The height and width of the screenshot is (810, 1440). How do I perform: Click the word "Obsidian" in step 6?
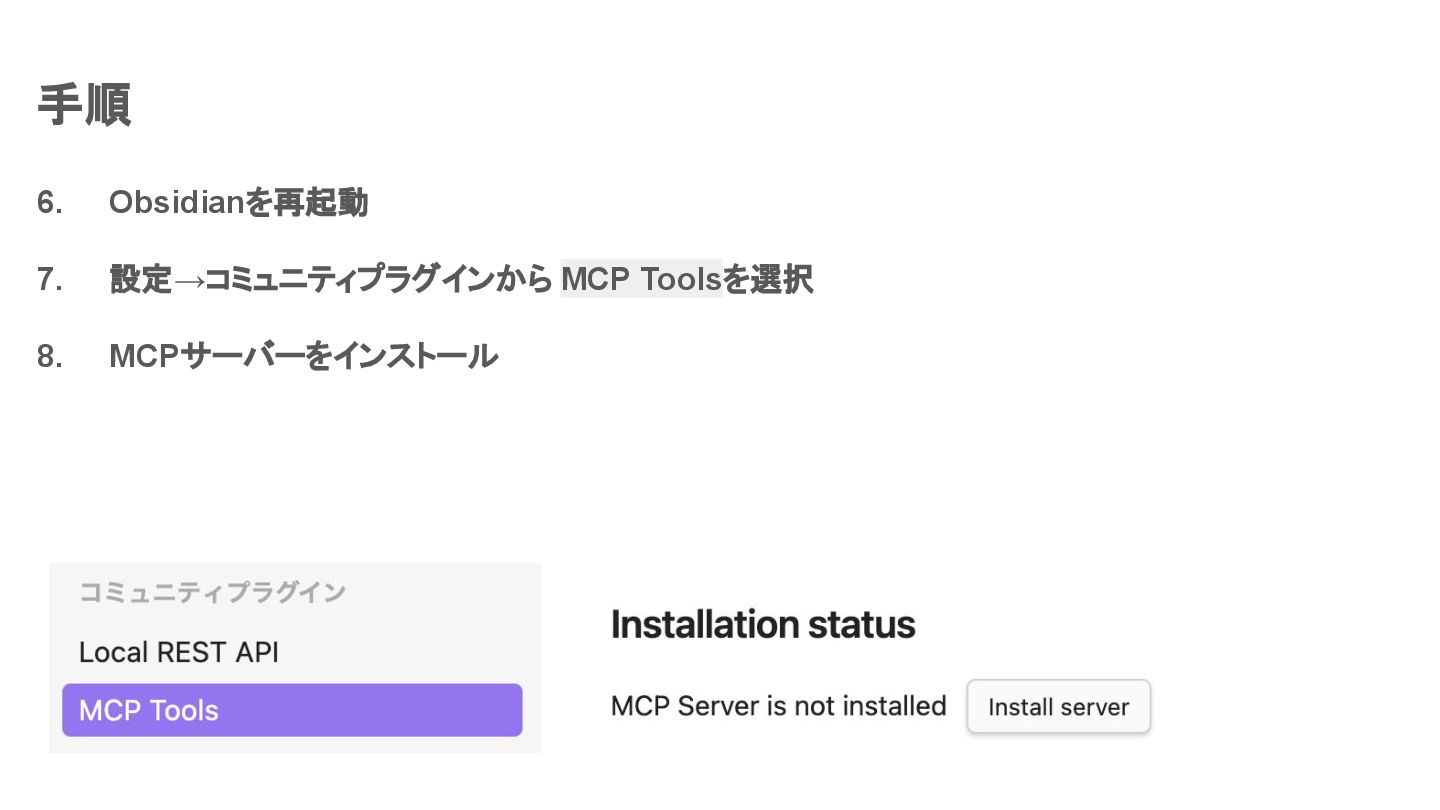[176, 202]
